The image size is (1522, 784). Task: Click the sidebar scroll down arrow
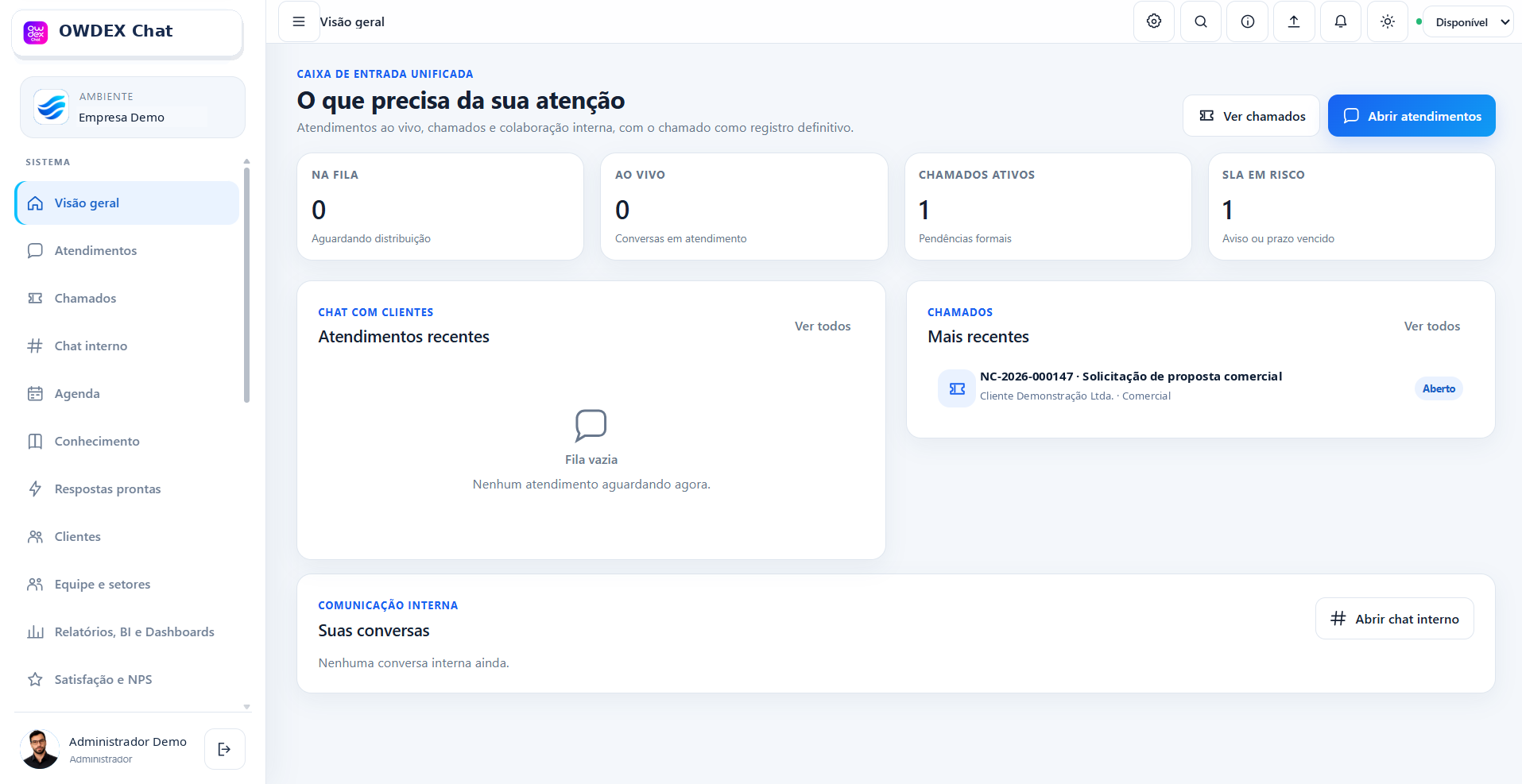(247, 706)
